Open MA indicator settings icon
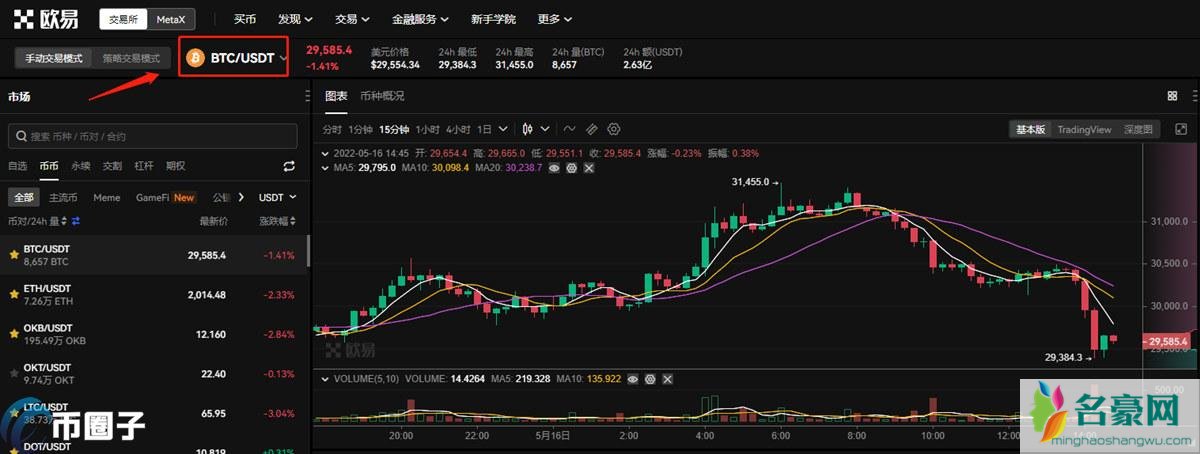Image resolution: width=1200 pixels, height=454 pixels. pos(572,168)
